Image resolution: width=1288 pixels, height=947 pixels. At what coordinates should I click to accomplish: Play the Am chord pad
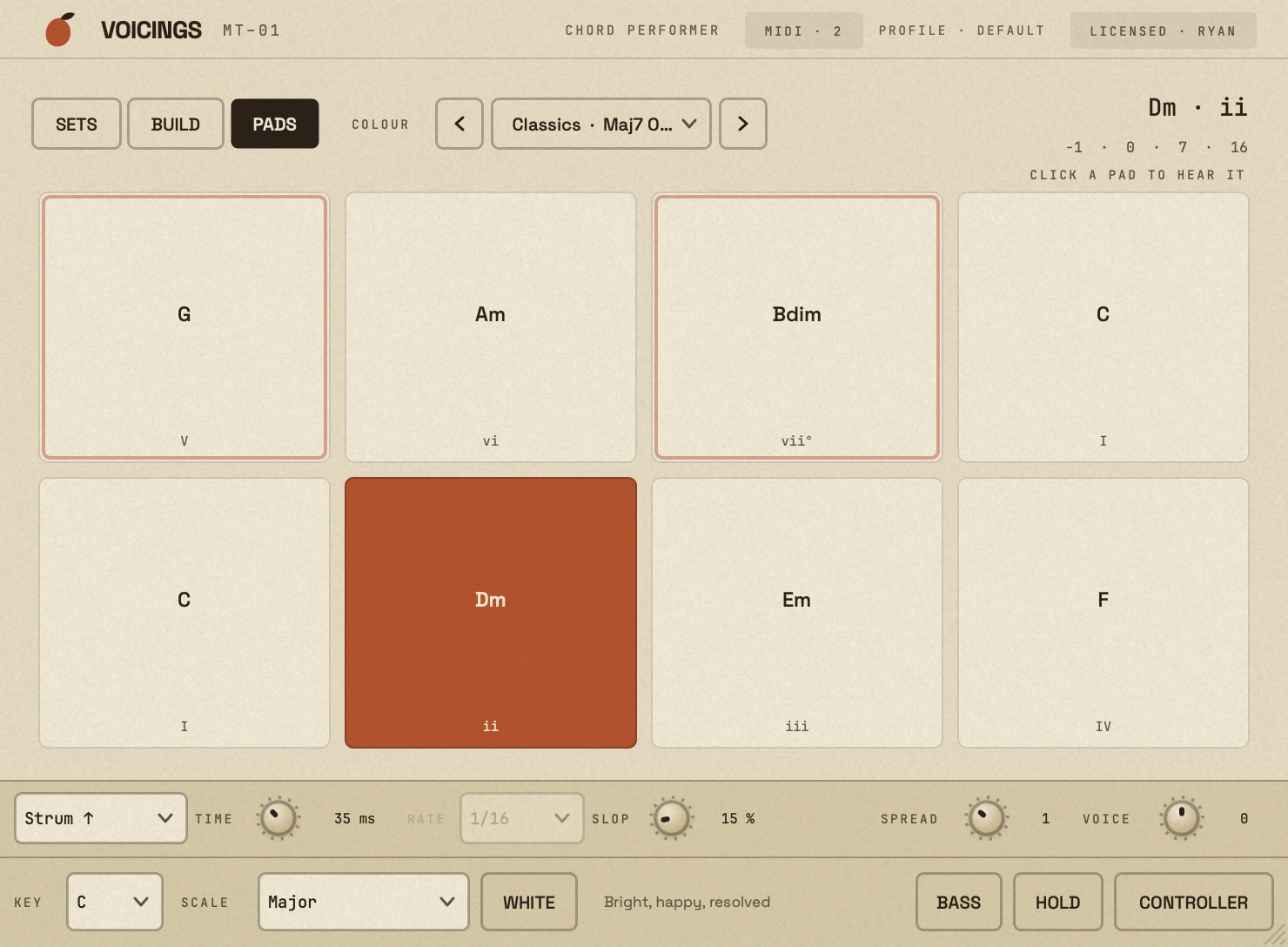[x=491, y=327]
